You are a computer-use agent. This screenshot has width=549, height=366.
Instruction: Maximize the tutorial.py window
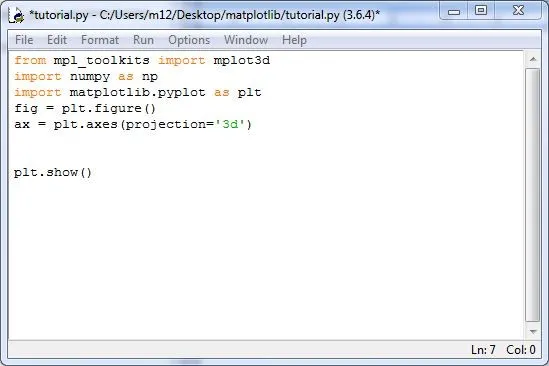pos(481,11)
